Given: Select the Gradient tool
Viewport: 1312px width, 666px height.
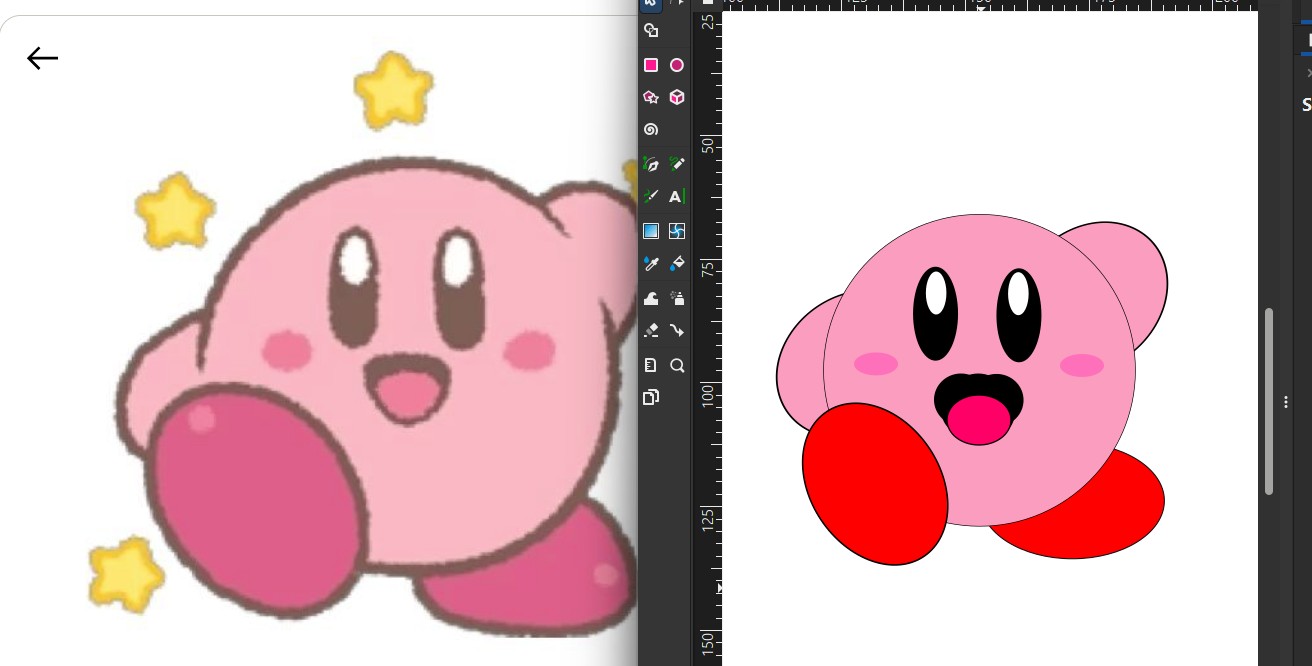Looking at the screenshot, I should pyautogui.click(x=651, y=231).
